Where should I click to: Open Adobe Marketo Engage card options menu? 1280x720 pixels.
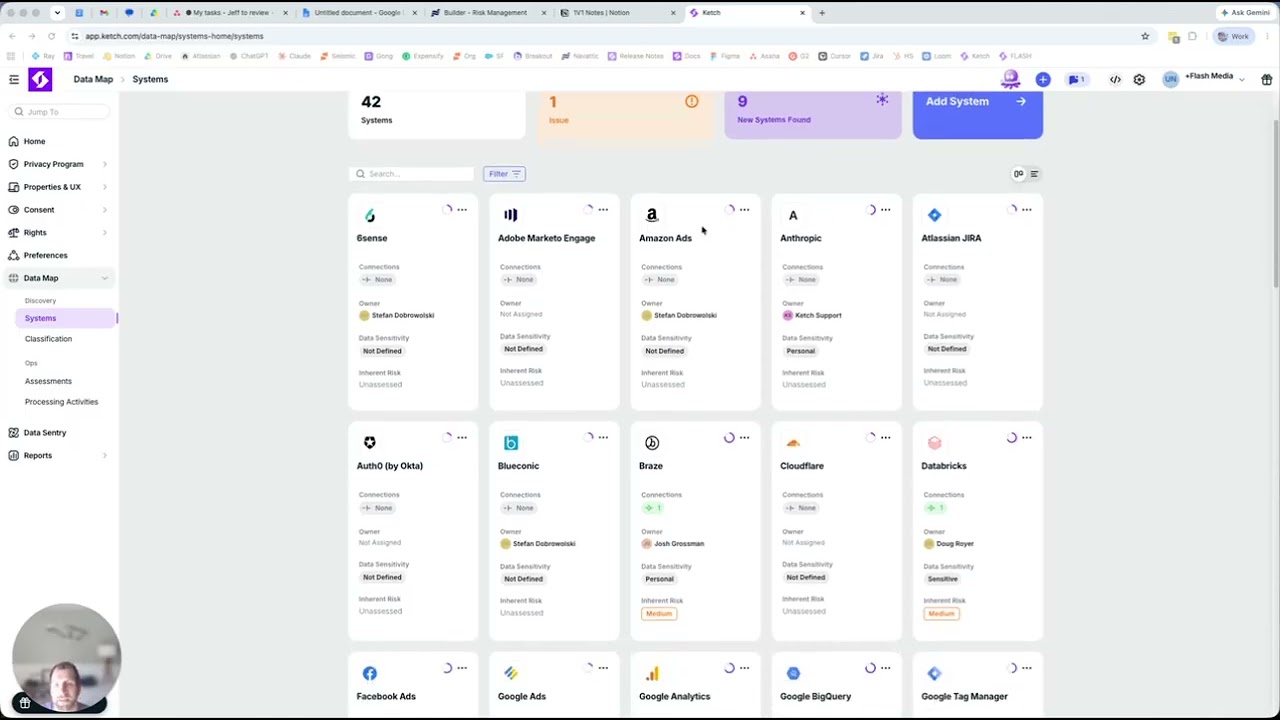click(603, 210)
